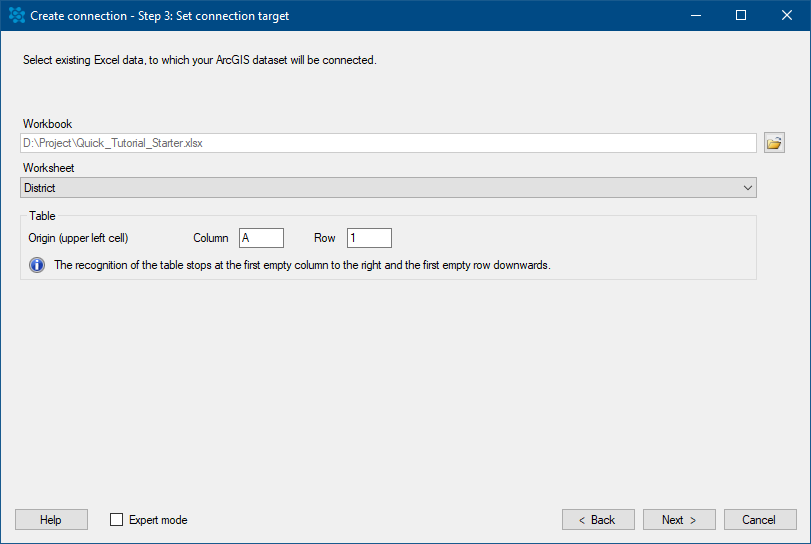Open the workbook browse folder icon
Screen dimensions: 811x544
click(774, 143)
